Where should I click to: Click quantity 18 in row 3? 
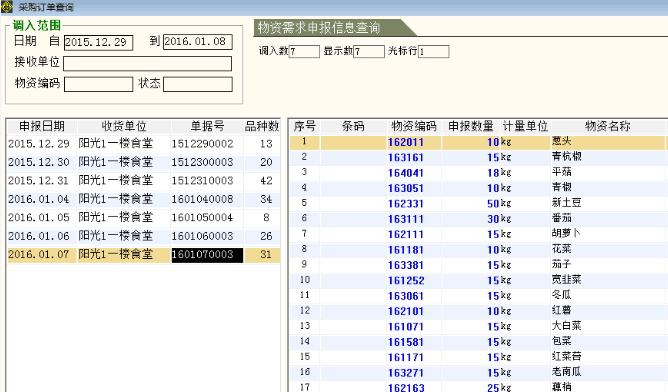coord(493,173)
